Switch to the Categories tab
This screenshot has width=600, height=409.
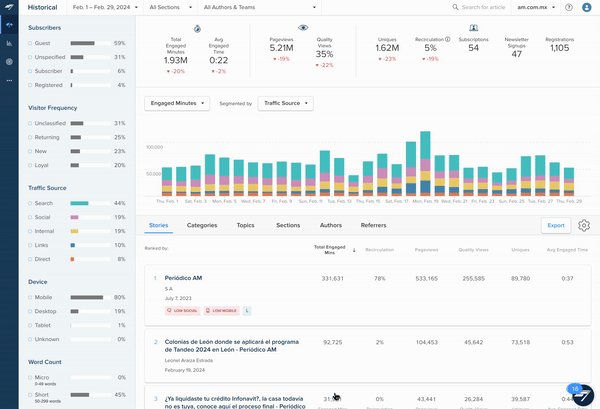(x=202, y=225)
